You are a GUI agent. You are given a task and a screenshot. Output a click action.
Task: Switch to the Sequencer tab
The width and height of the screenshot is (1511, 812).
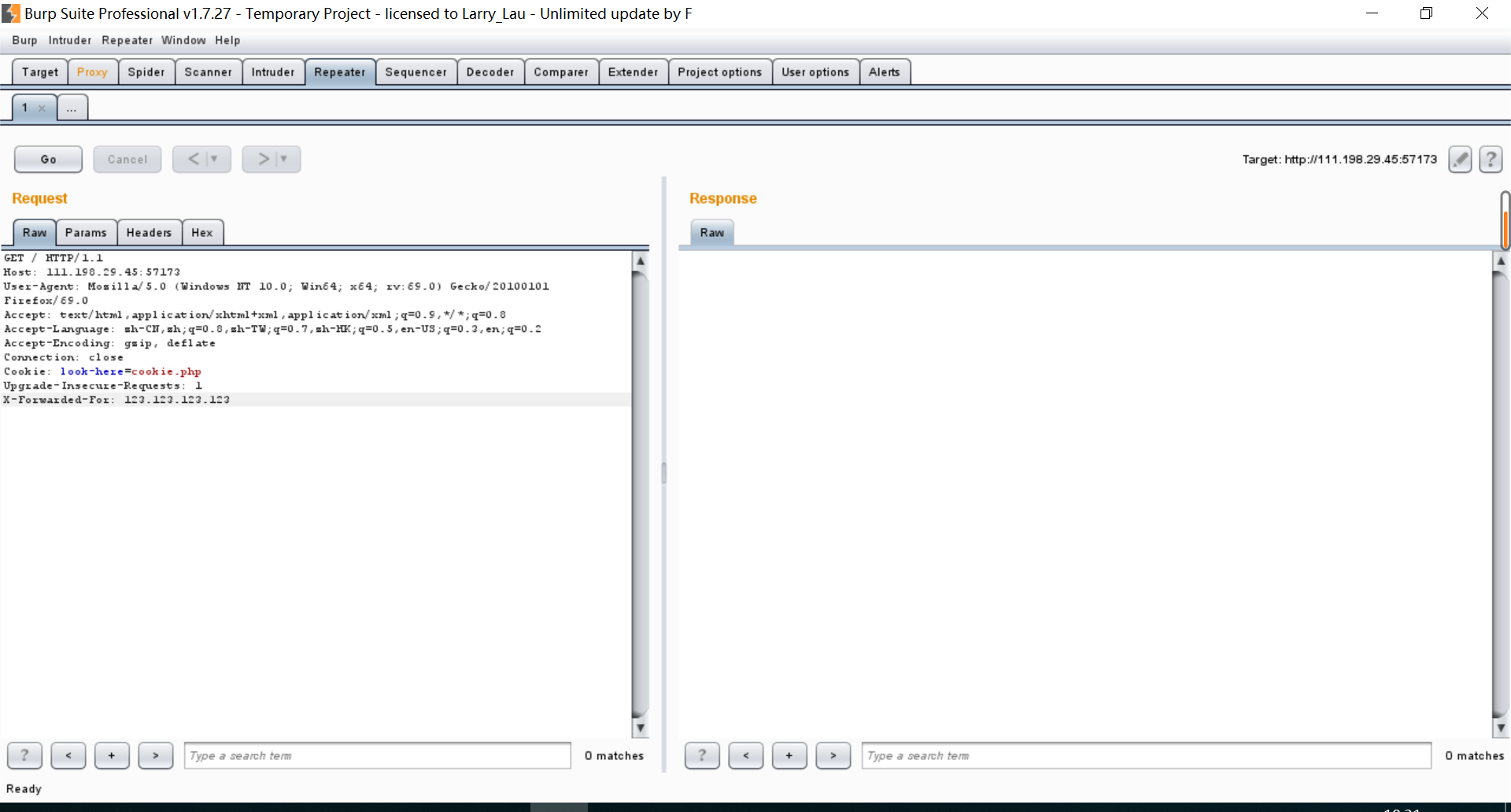tap(416, 72)
